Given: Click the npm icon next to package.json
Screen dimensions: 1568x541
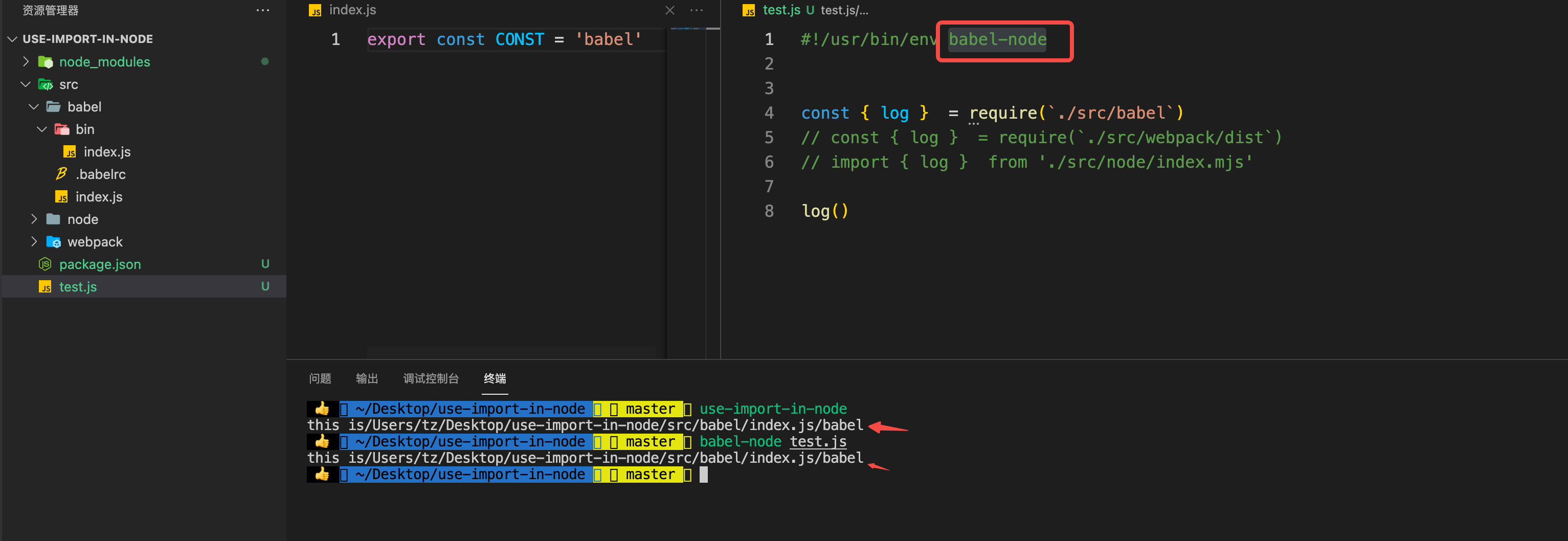Looking at the screenshot, I should (x=44, y=263).
